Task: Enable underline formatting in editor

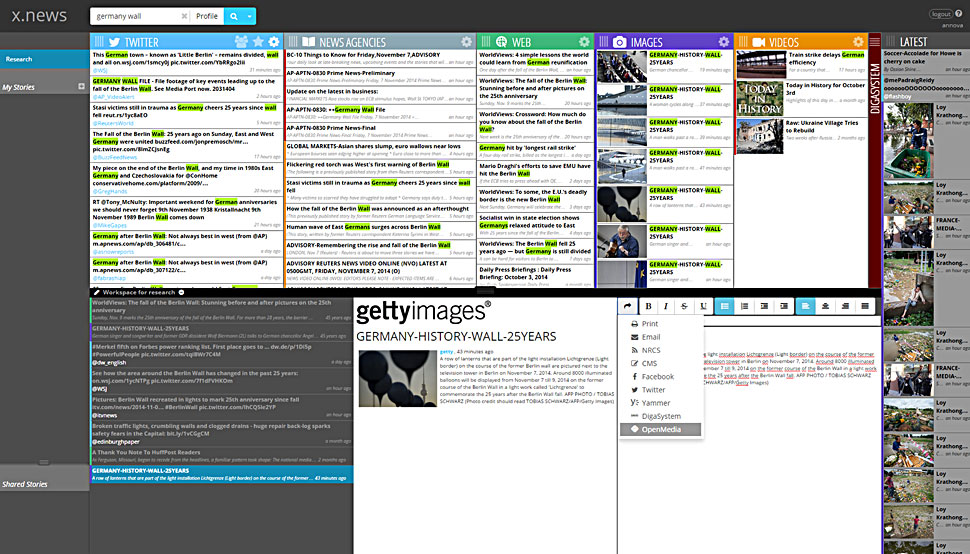Action: click(703, 306)
